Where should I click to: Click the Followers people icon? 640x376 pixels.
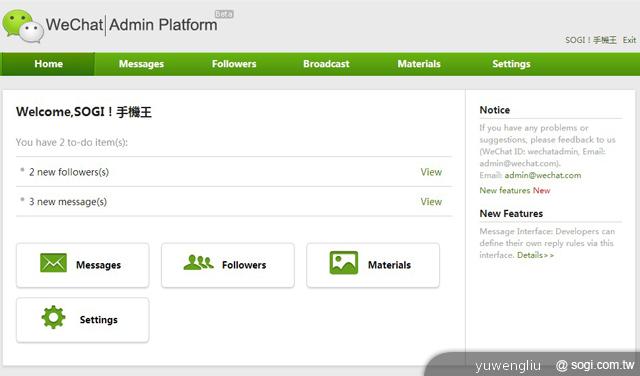pyautogui.click(x=198, y=263)
